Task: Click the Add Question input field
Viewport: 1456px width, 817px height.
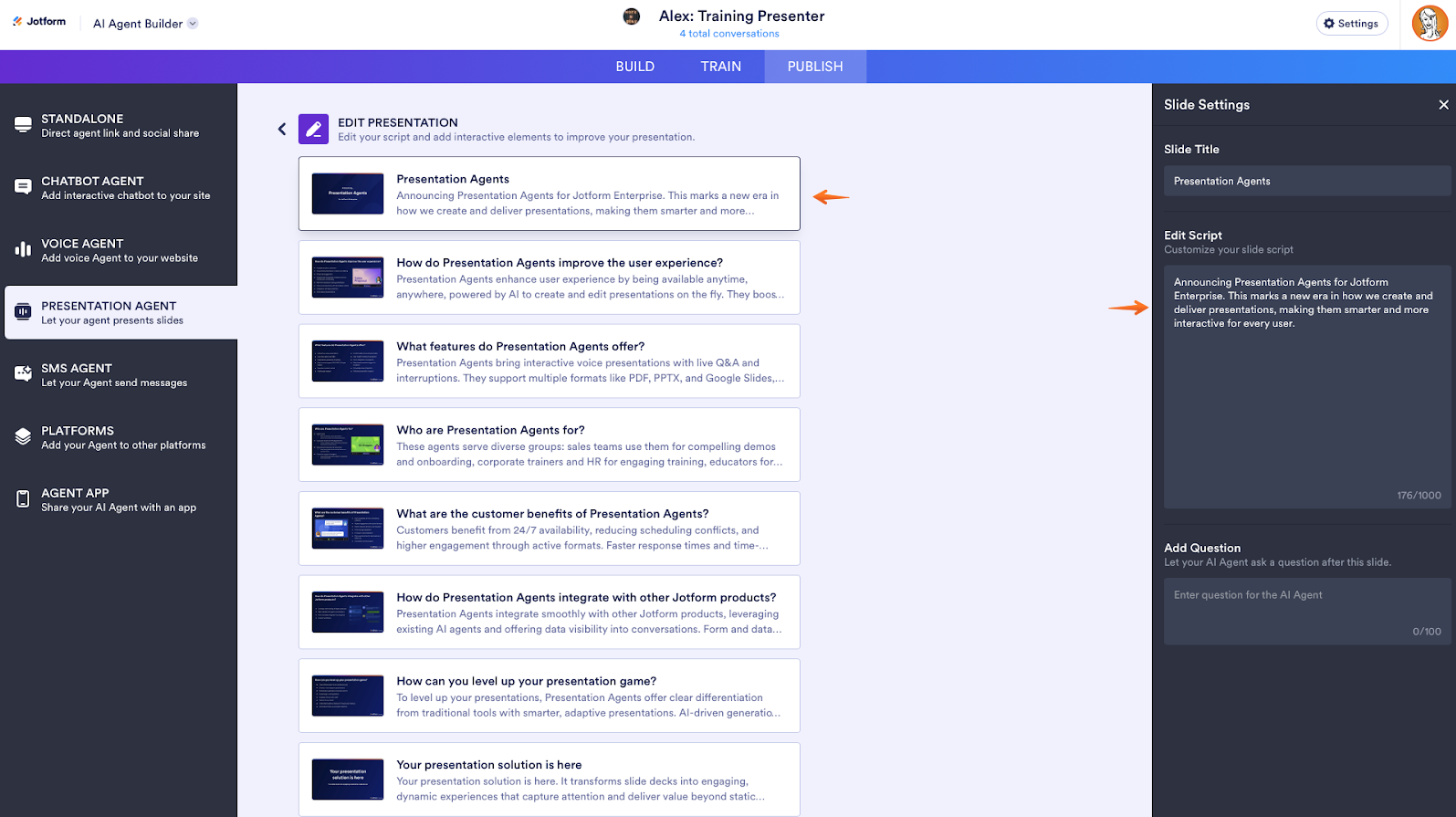Action: [1307, 611]
